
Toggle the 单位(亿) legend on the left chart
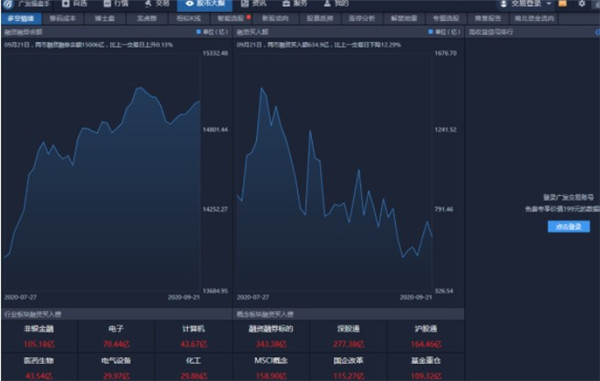(212, 32)
